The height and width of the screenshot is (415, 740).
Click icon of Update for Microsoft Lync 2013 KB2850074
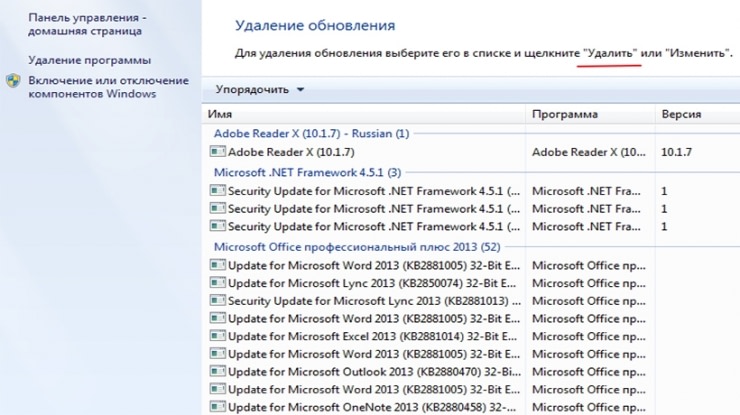click(x=217, y=282)
